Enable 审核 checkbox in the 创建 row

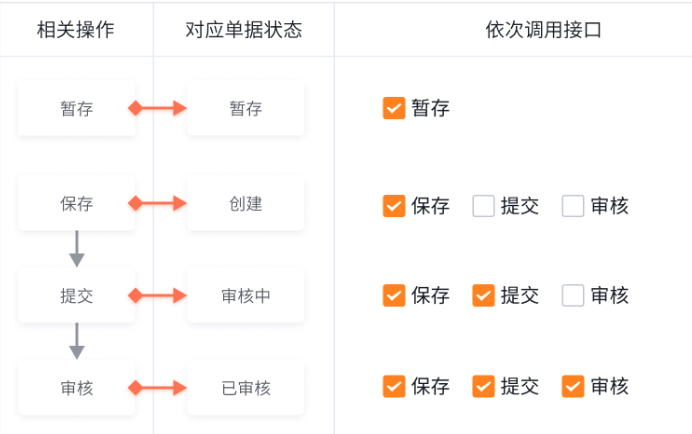pyautogui.click(x=573, y=206)
